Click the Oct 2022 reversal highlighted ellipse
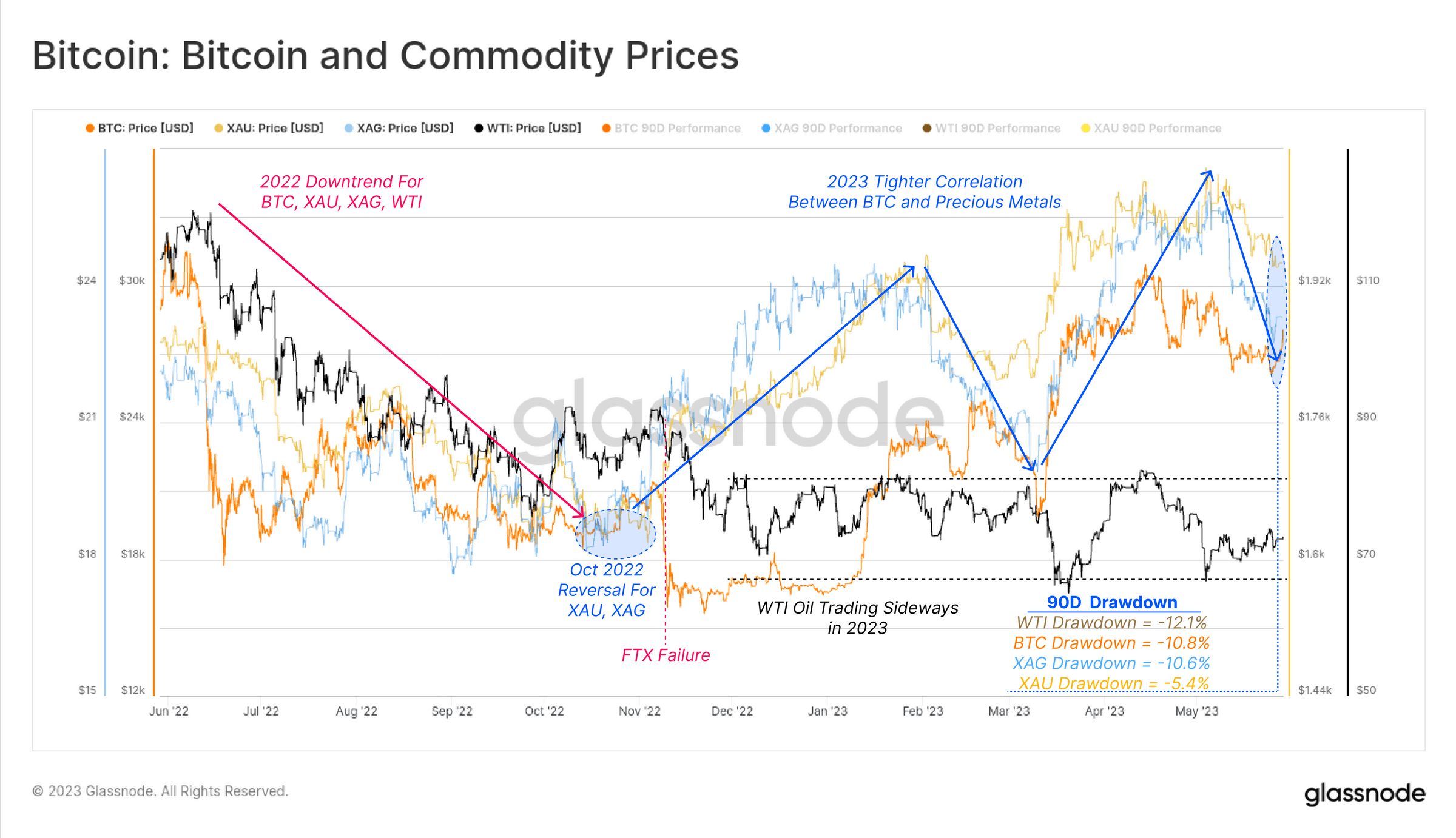The image size is (1456, 838). pos(615,534)
